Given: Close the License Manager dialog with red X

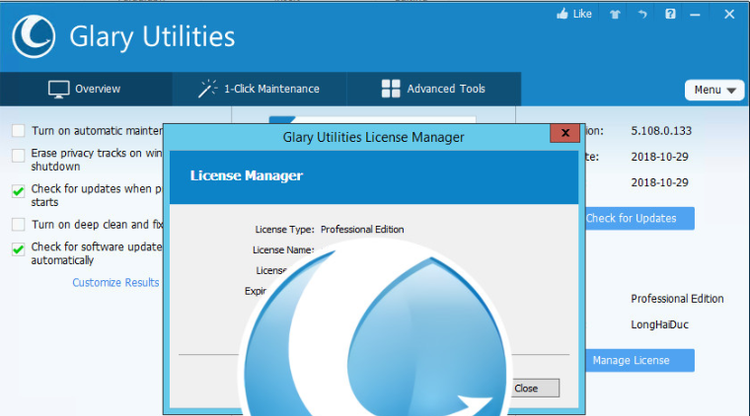Looking at the screenshot, I should (564, 133).
